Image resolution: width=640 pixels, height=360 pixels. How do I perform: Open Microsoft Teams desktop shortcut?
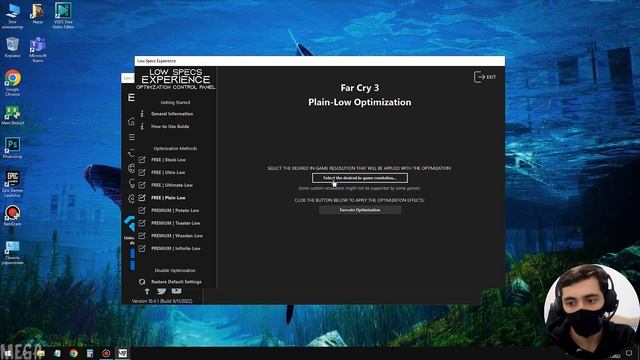click(x=38, y=49)
